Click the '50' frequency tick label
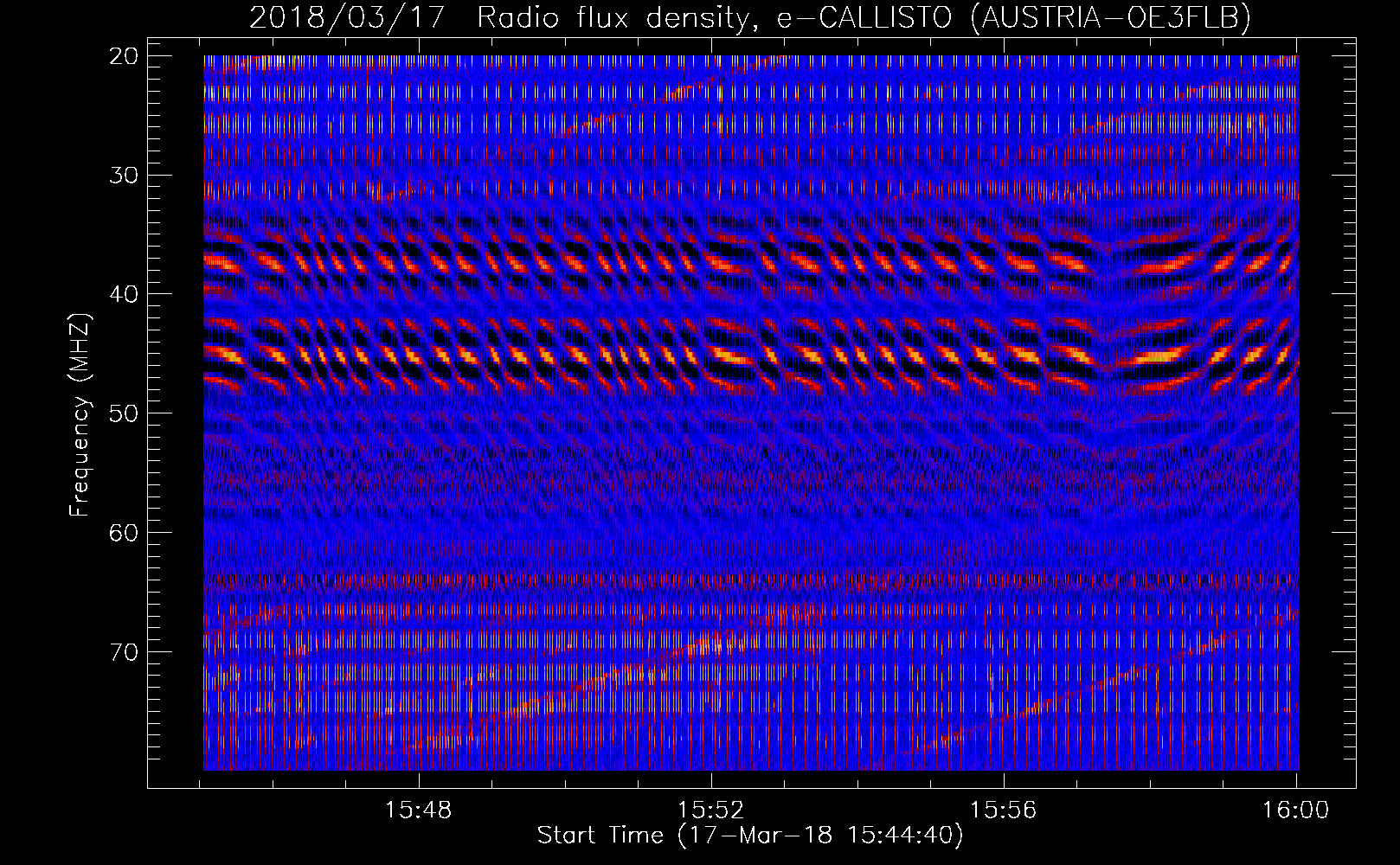This screenshot has height=865, width=1400. pos(125,413)
